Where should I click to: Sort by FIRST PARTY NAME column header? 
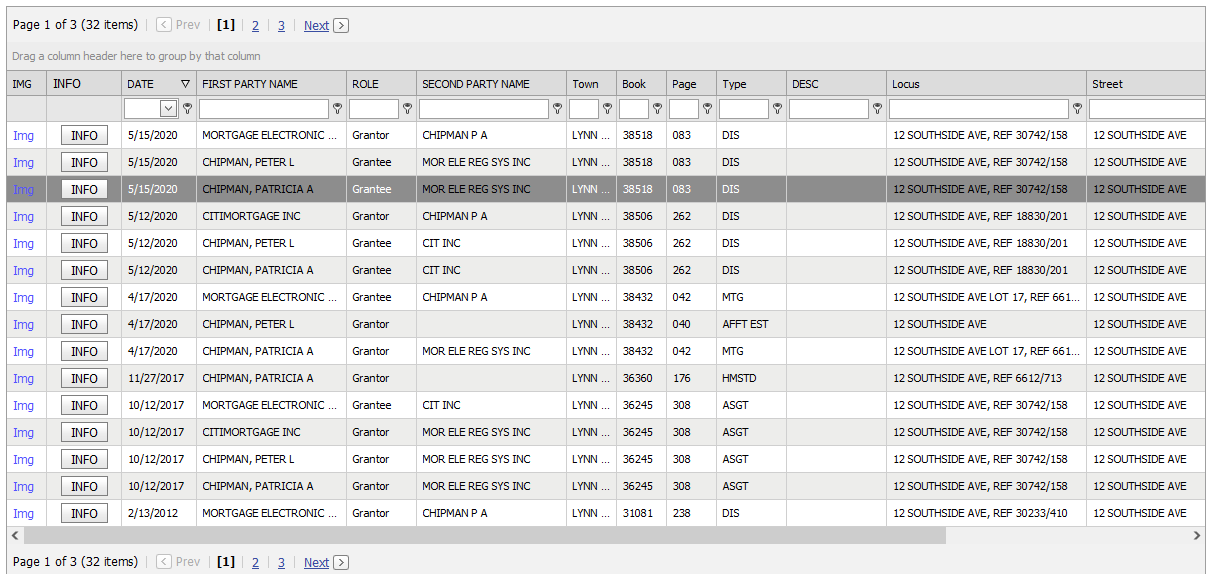(271, 84)
